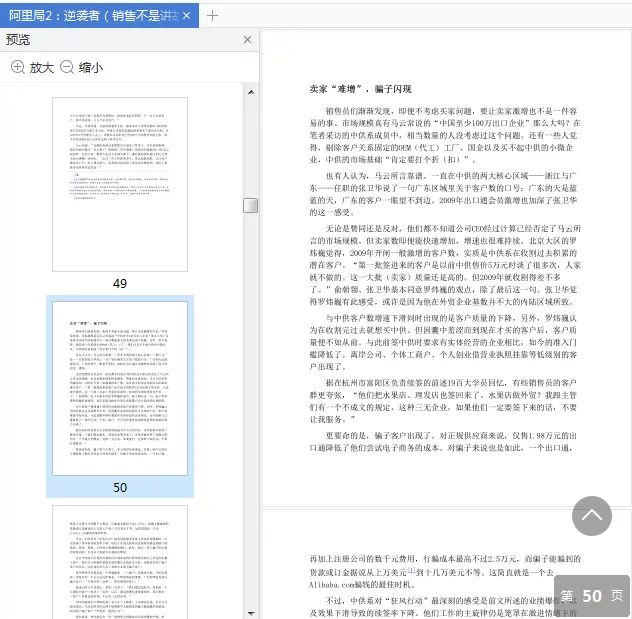
Task: Click page number label 49
Action: (x=120, y=283)
